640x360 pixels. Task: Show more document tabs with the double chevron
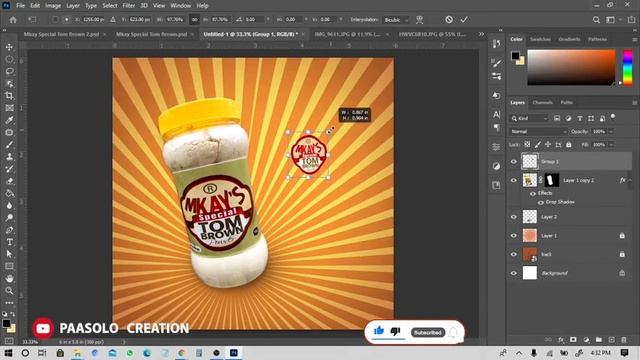(481, 34)
